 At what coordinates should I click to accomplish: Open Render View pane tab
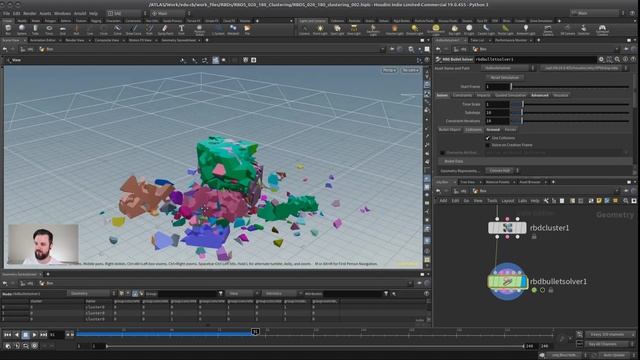click(x=75, y=40)
